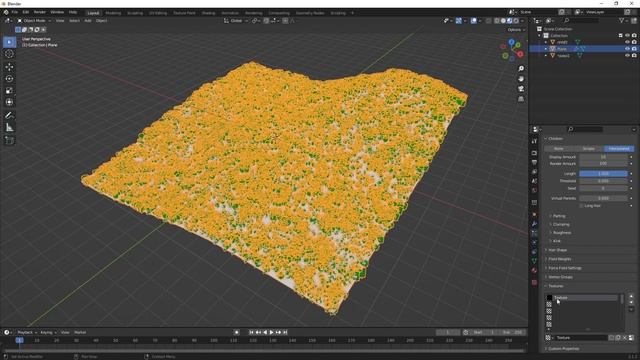This screenshot has width=640, height=360.
Task: Select the Add Cube tool
Action: click(9, 140)
